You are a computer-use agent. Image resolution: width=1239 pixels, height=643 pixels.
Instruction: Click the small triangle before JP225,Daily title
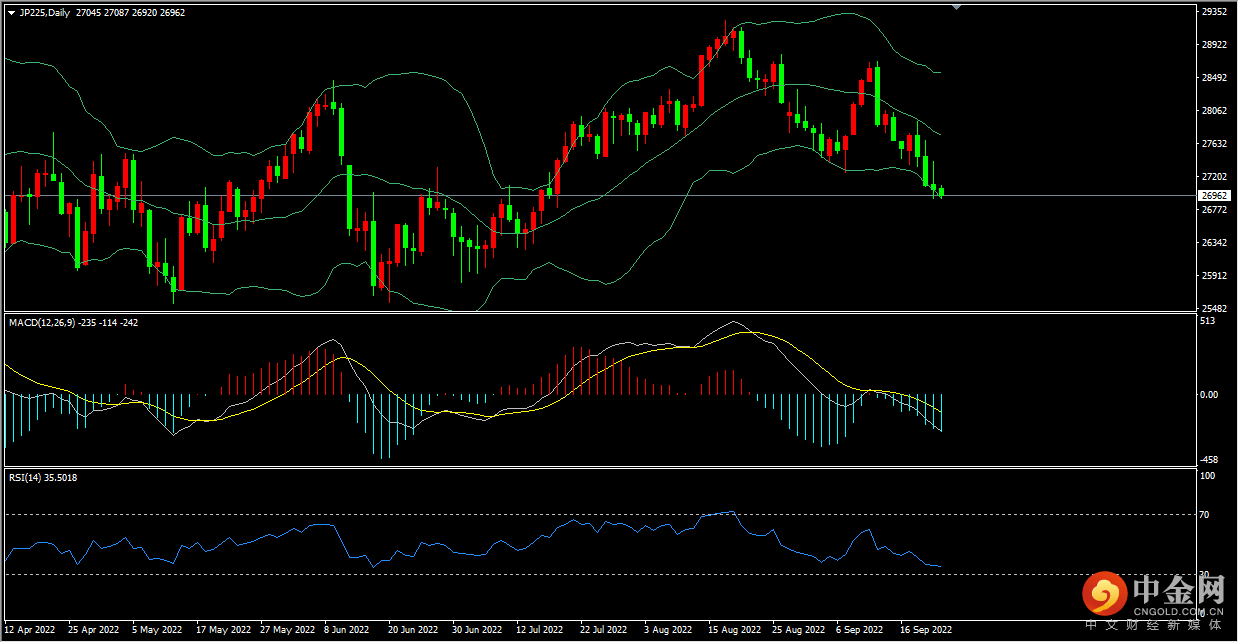pyautogui.click(x=12, y=12)
